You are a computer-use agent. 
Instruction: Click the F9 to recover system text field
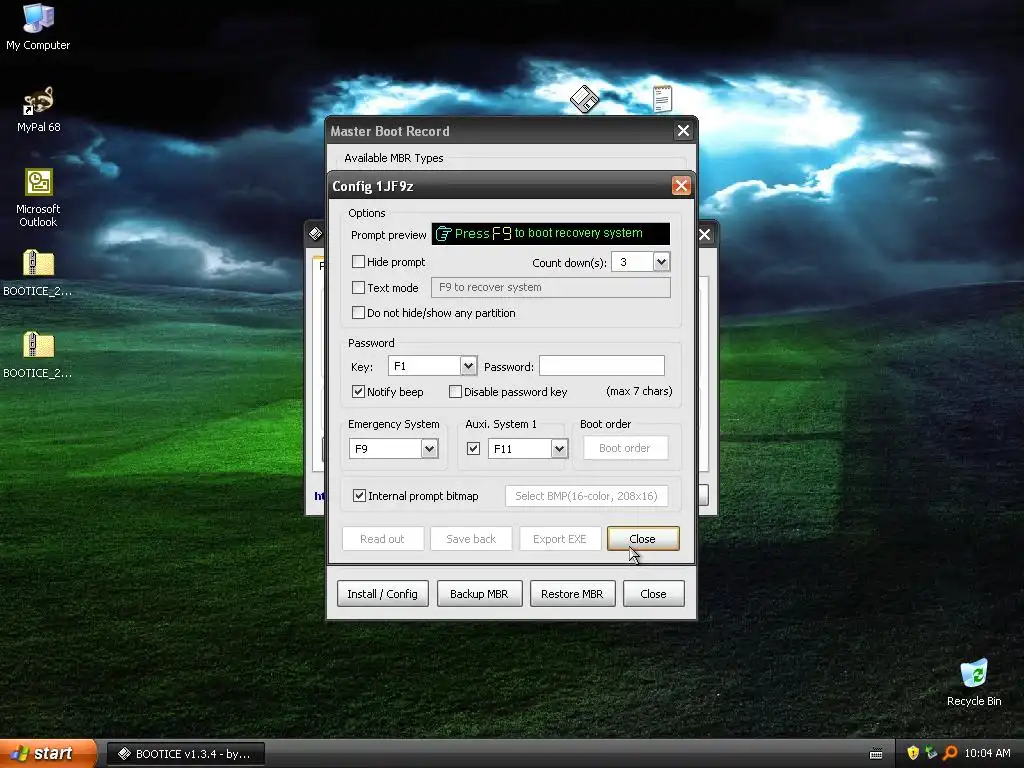click(x=551, y=287)
